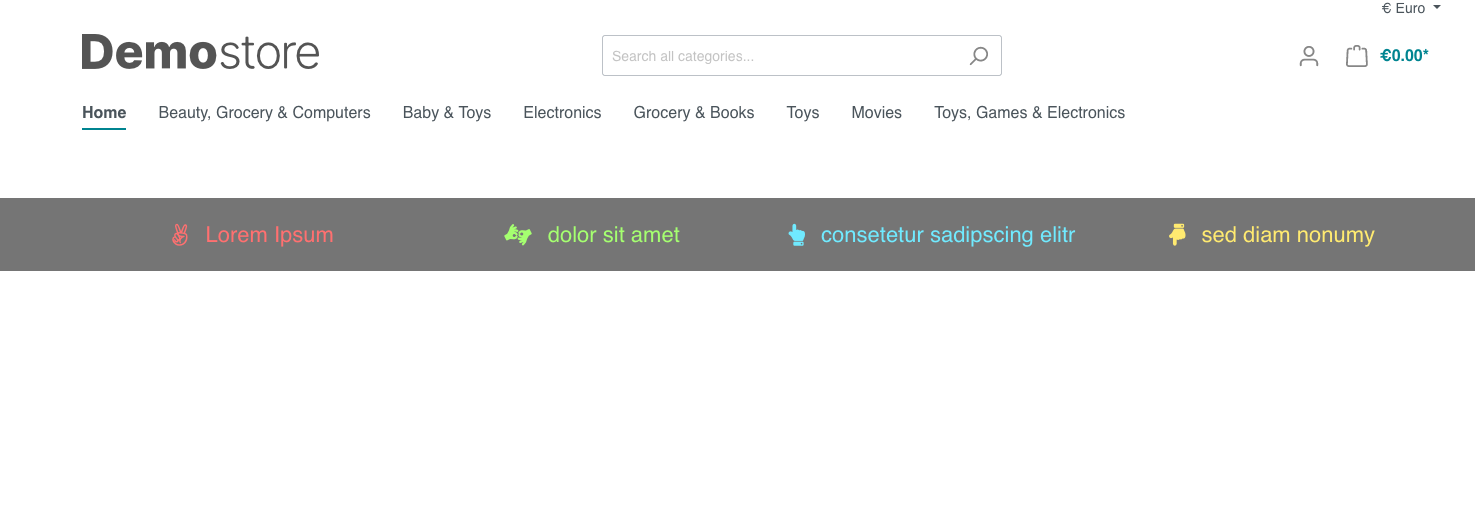
Task: Open the Baby & Toys category
Action: (x=447, y=113)
